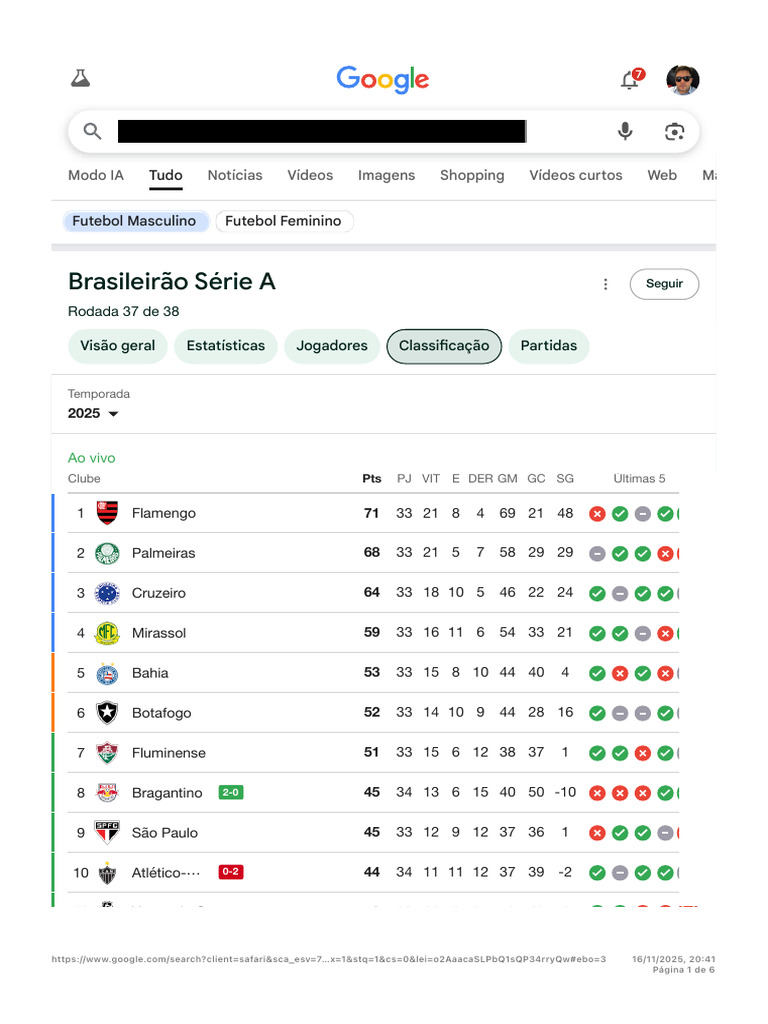
Task: Open Google Lens image search
Action: pos(674,131)
